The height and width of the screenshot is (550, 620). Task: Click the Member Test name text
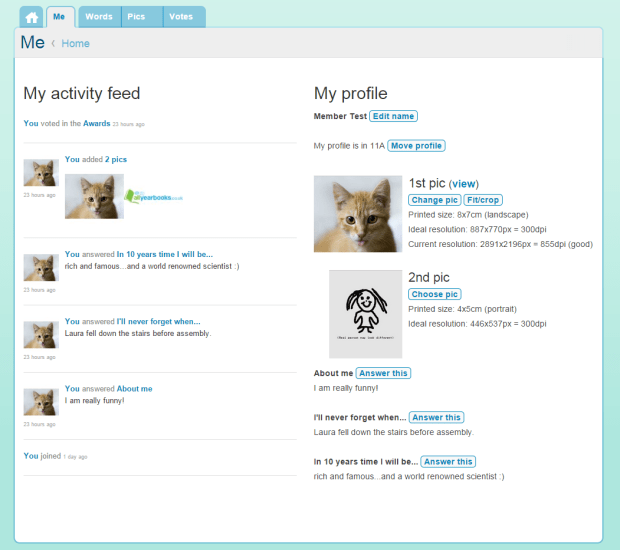[x=340, y=116]
